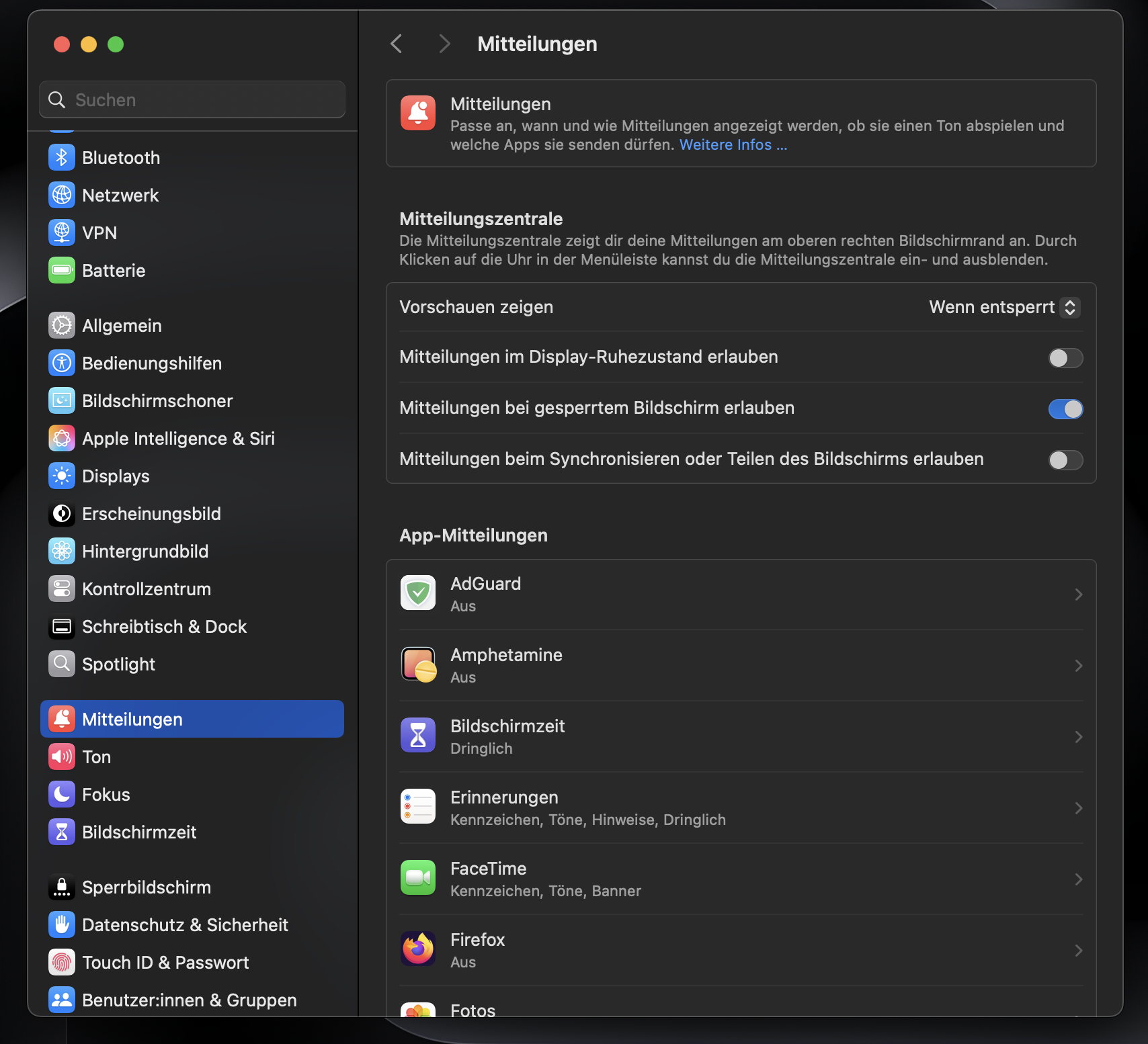The width and height of the screenshot is (1148, 1044).
Task: Open the Bildschirmzeit entry marked Dringlich
Action: 739,736
